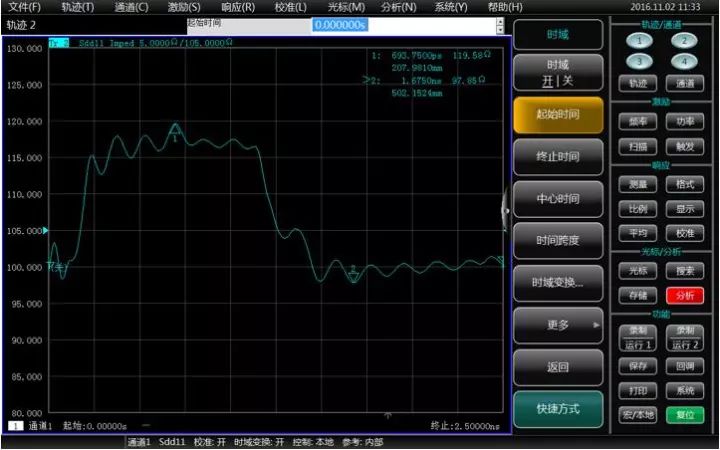Click the 搜索 button
Image resolution: width=720 pixels, height=450 pixels.
tap(685, 271)
